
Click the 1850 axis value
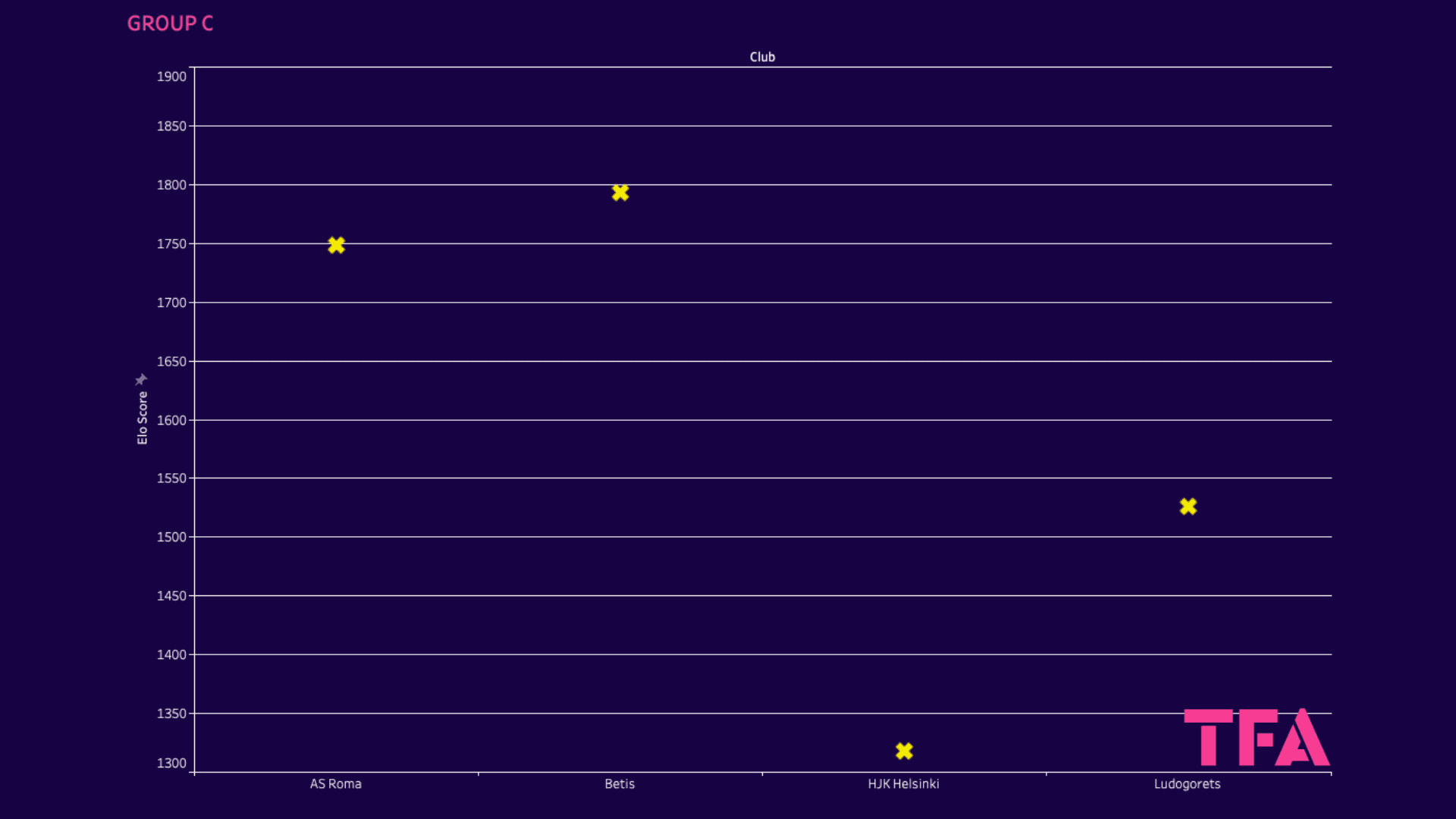tap(171, 127)
